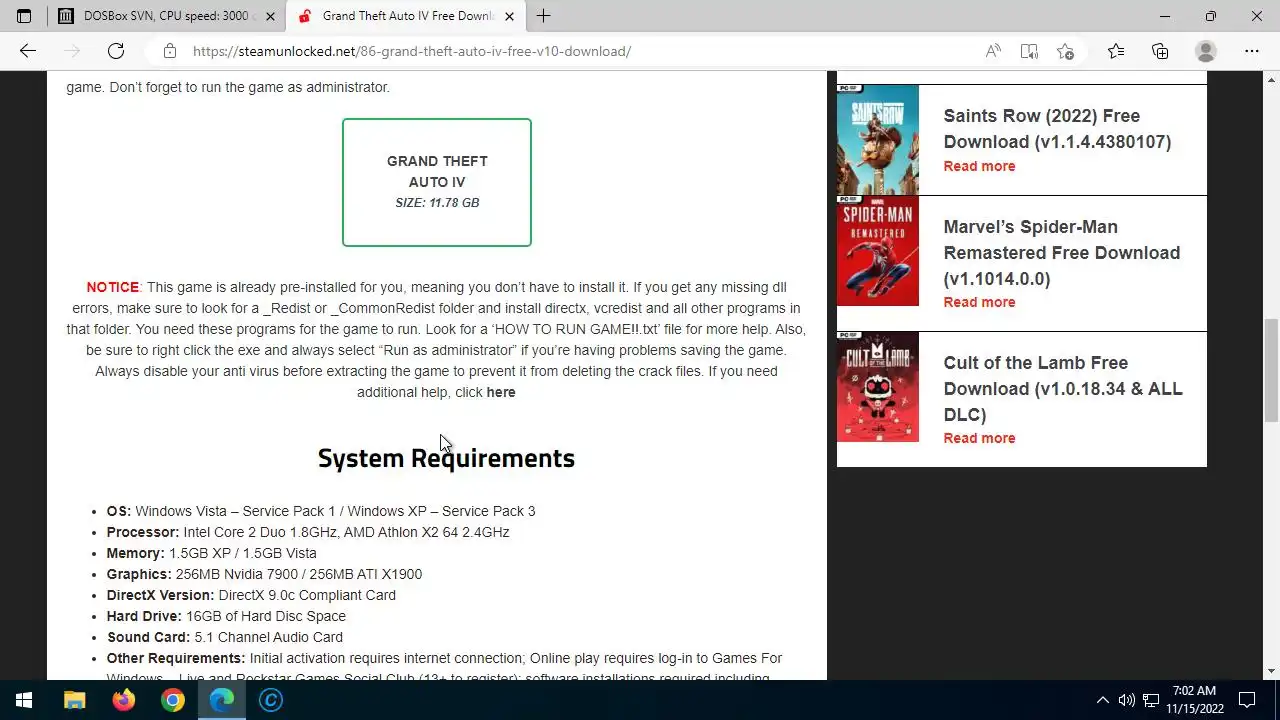1280x720 pixels.
Task: Click Read more under Saints Row
Action: 979,166
